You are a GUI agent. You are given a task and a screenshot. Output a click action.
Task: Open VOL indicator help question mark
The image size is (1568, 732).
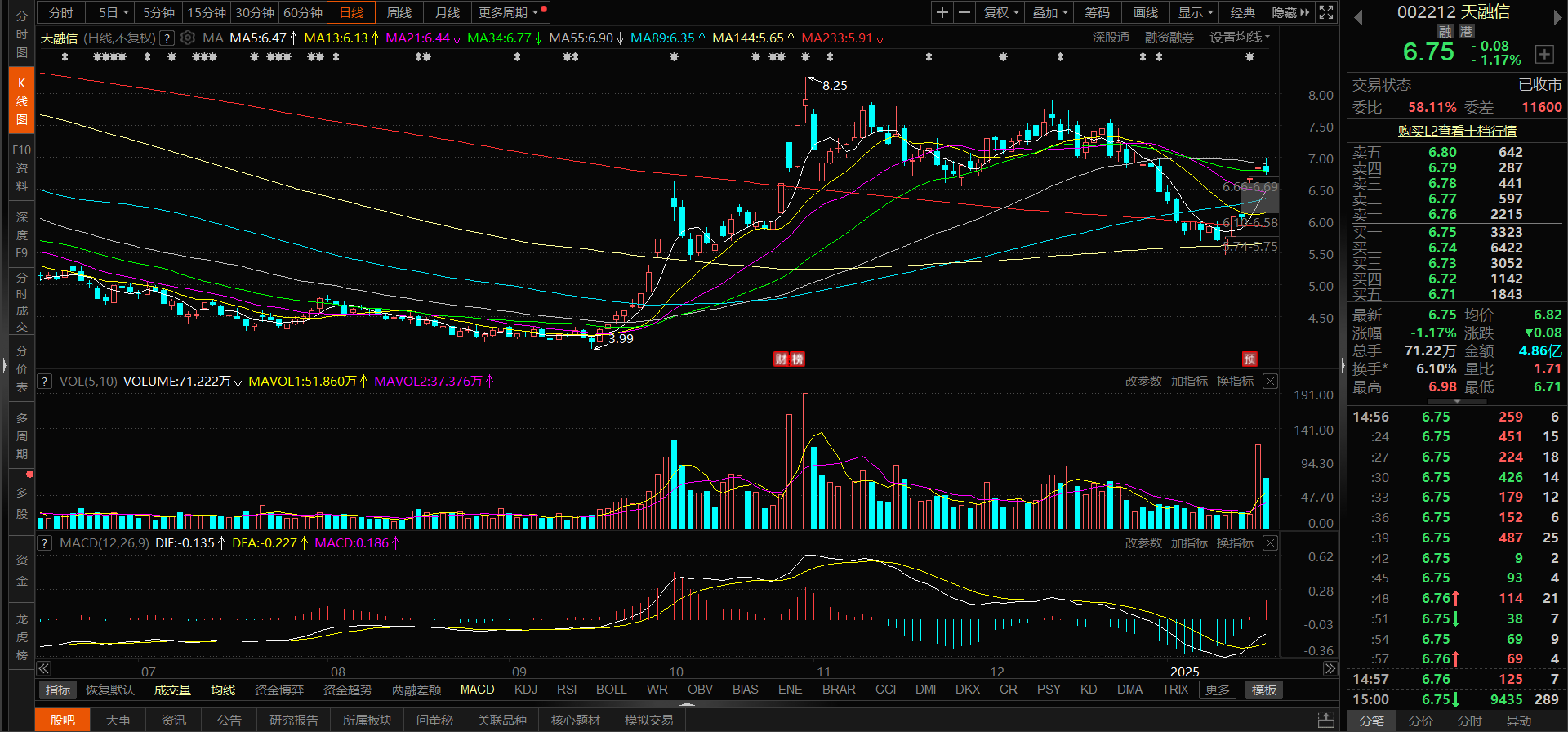point(45,382)
